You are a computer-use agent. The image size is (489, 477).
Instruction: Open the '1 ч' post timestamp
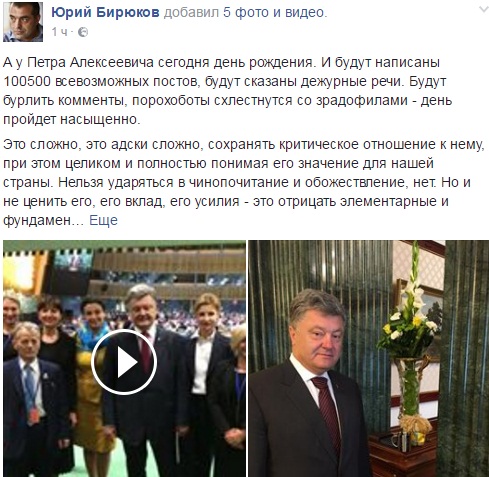coord(59,32)
